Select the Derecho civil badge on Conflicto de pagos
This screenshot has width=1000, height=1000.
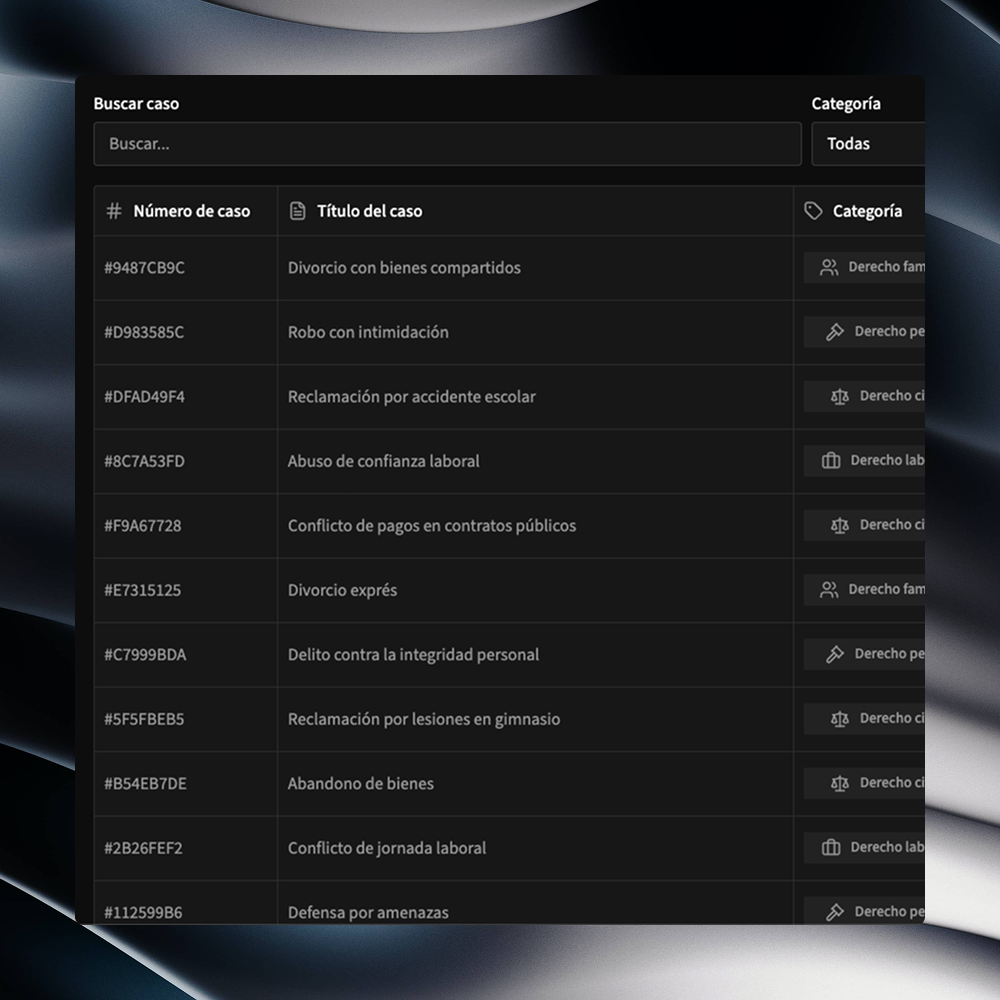(x=870, y=525)
